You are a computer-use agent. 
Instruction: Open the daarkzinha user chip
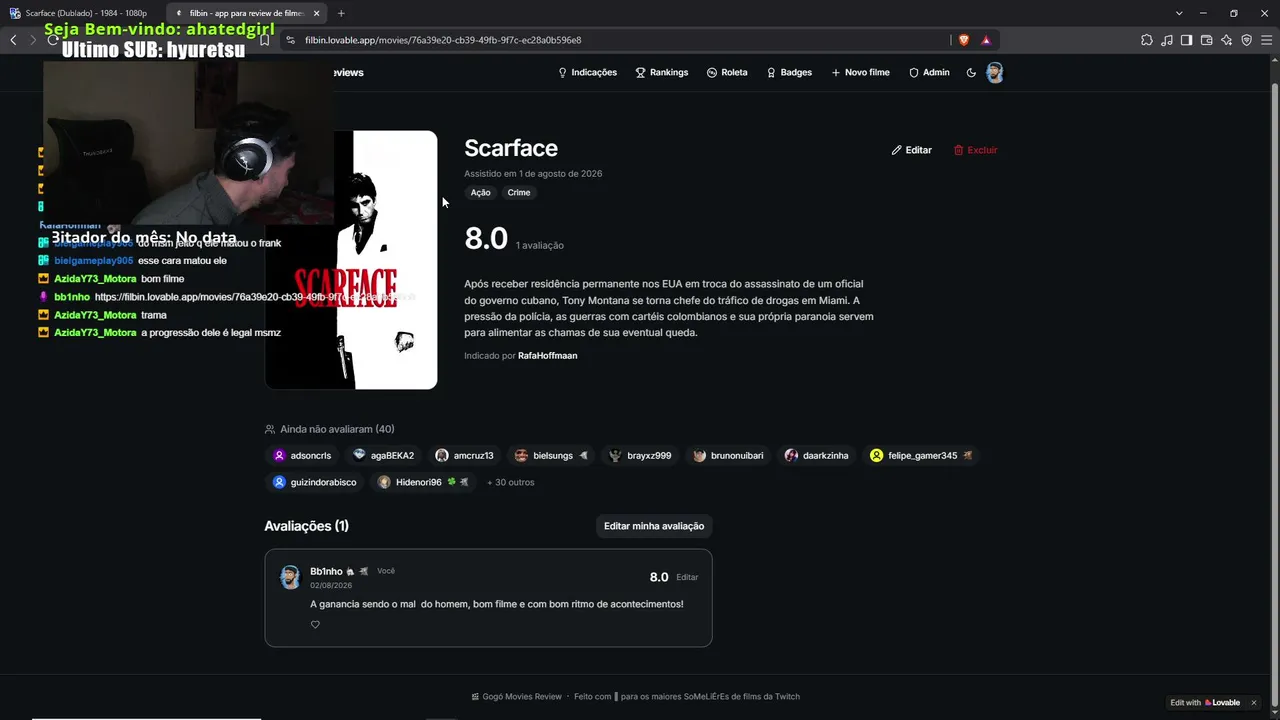(x=817, y=456)
